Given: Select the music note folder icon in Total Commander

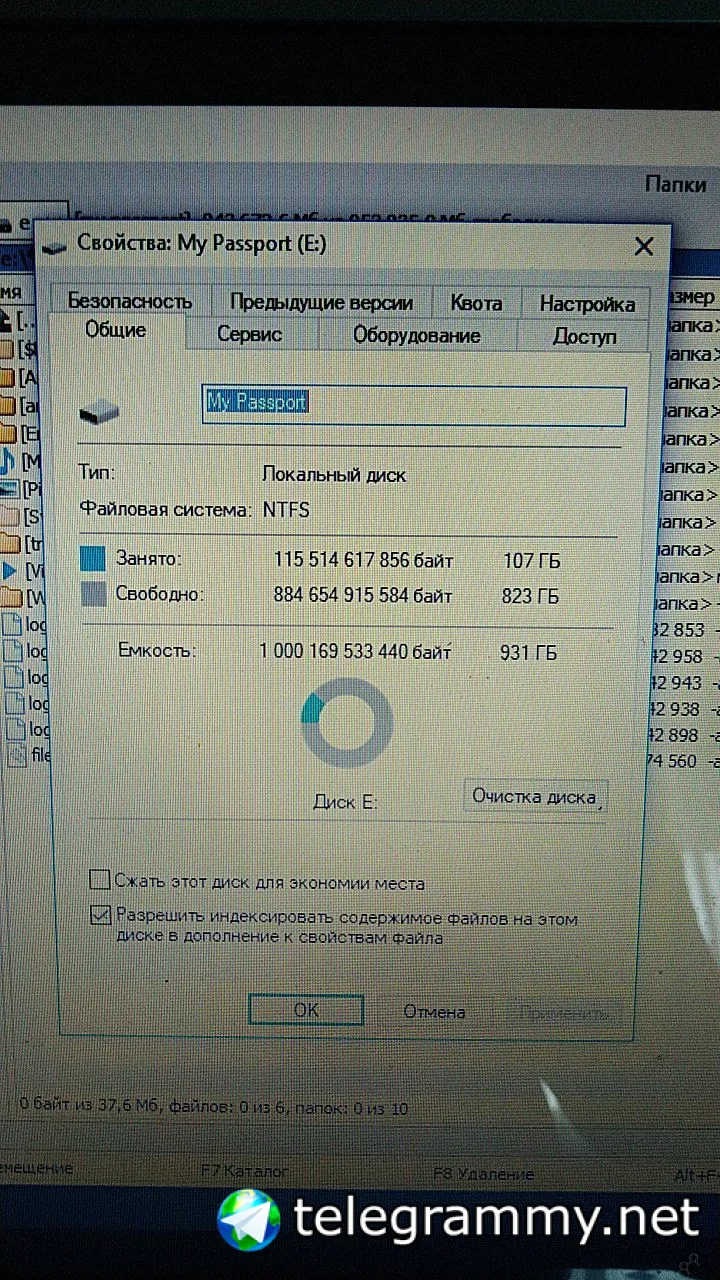Looking at the screenshot, I should (x=7, y=462).
